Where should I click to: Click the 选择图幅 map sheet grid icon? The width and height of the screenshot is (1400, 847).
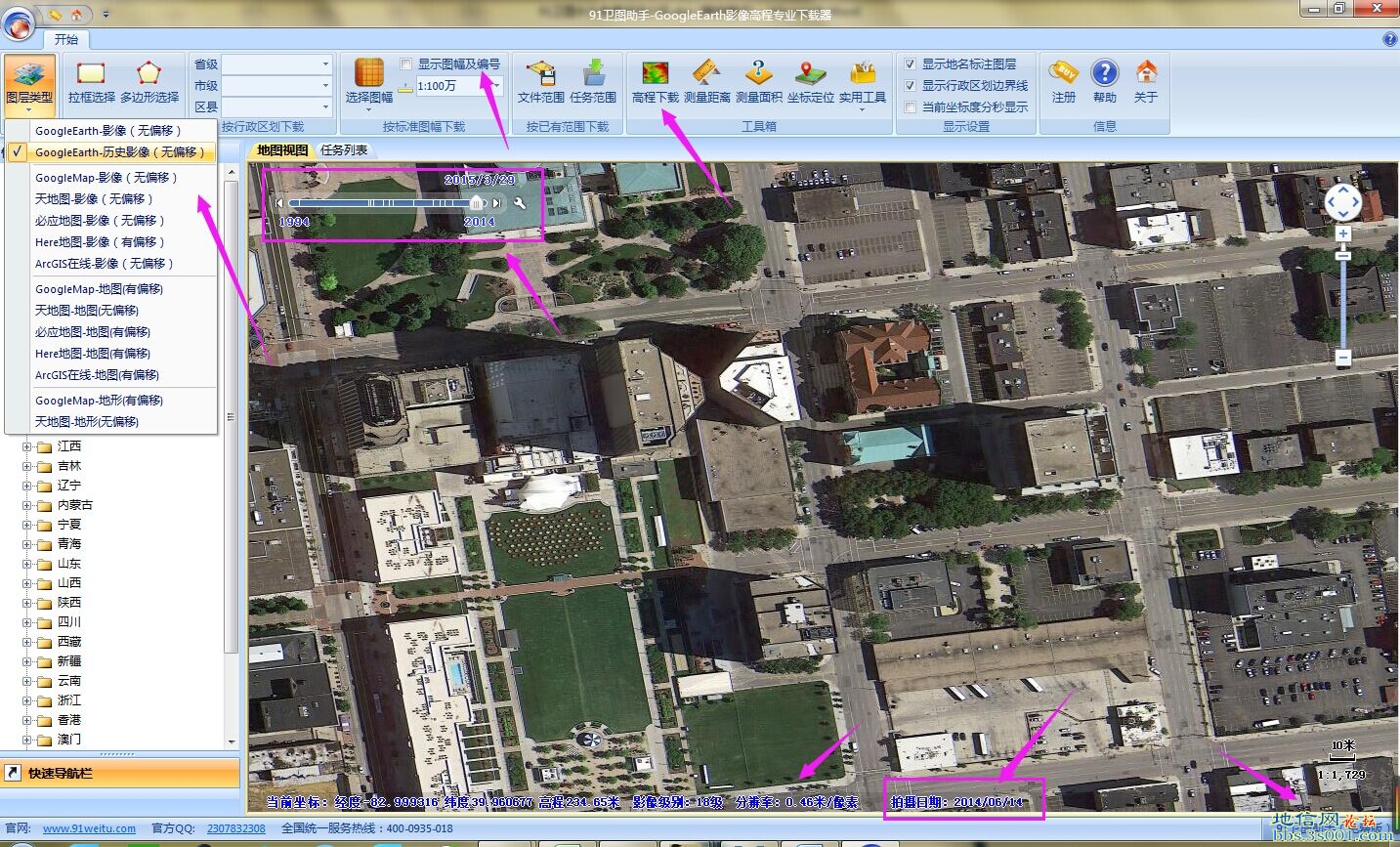tap(369, 73)
